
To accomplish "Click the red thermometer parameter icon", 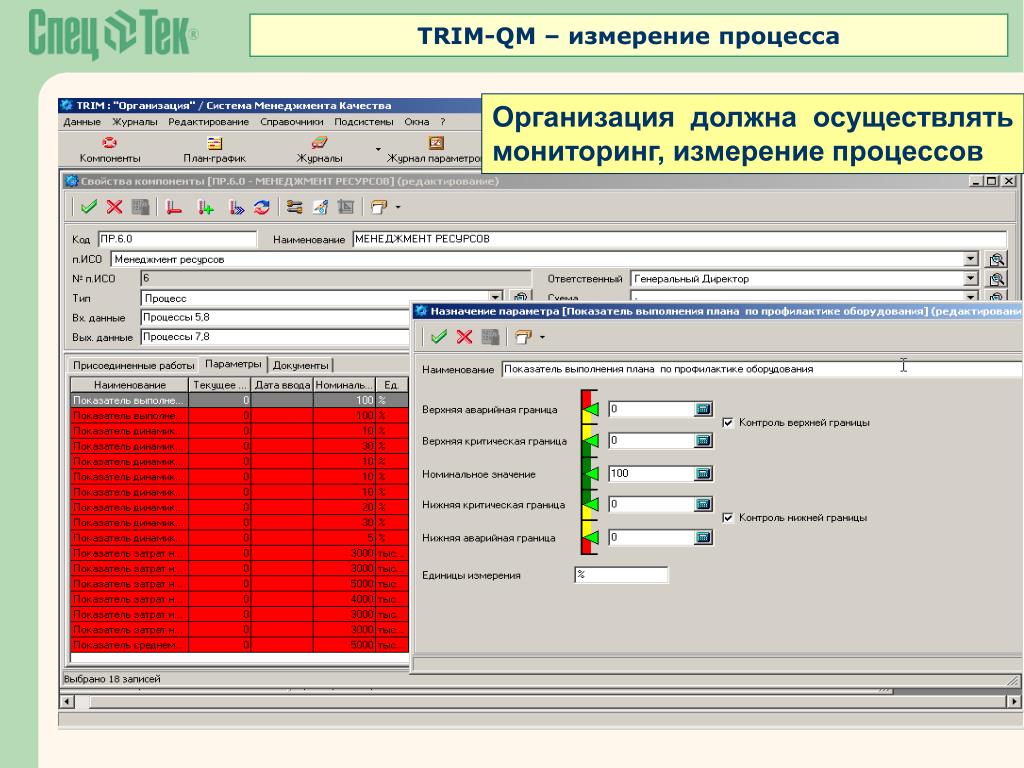I will tap(174, 208).
